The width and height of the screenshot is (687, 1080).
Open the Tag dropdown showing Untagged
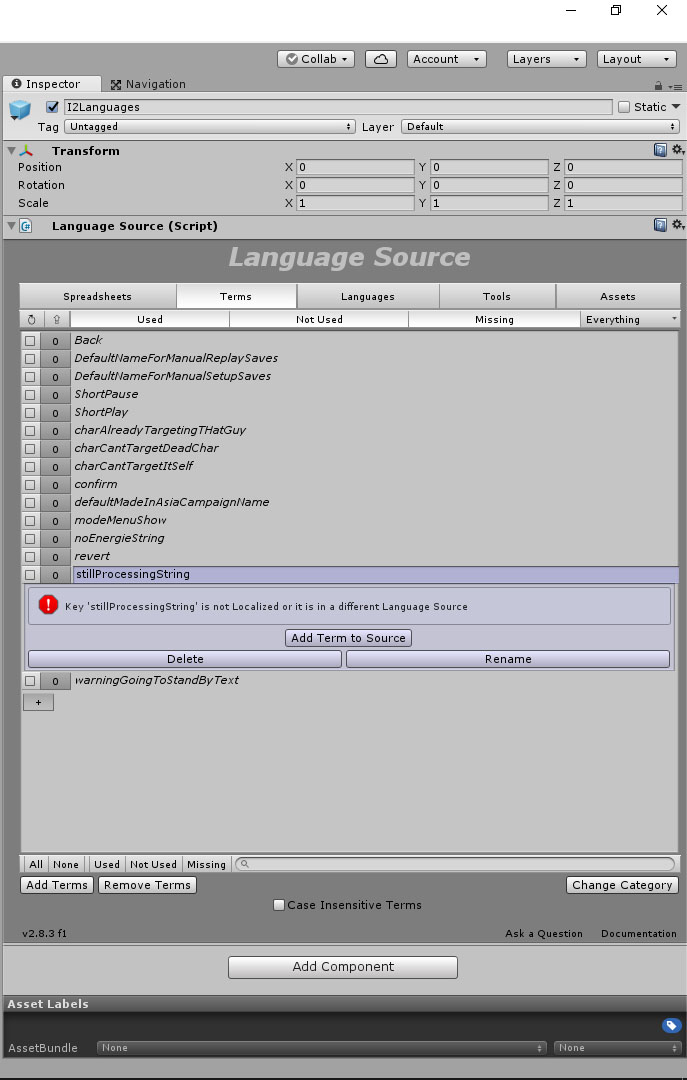(x=209, y=127)
